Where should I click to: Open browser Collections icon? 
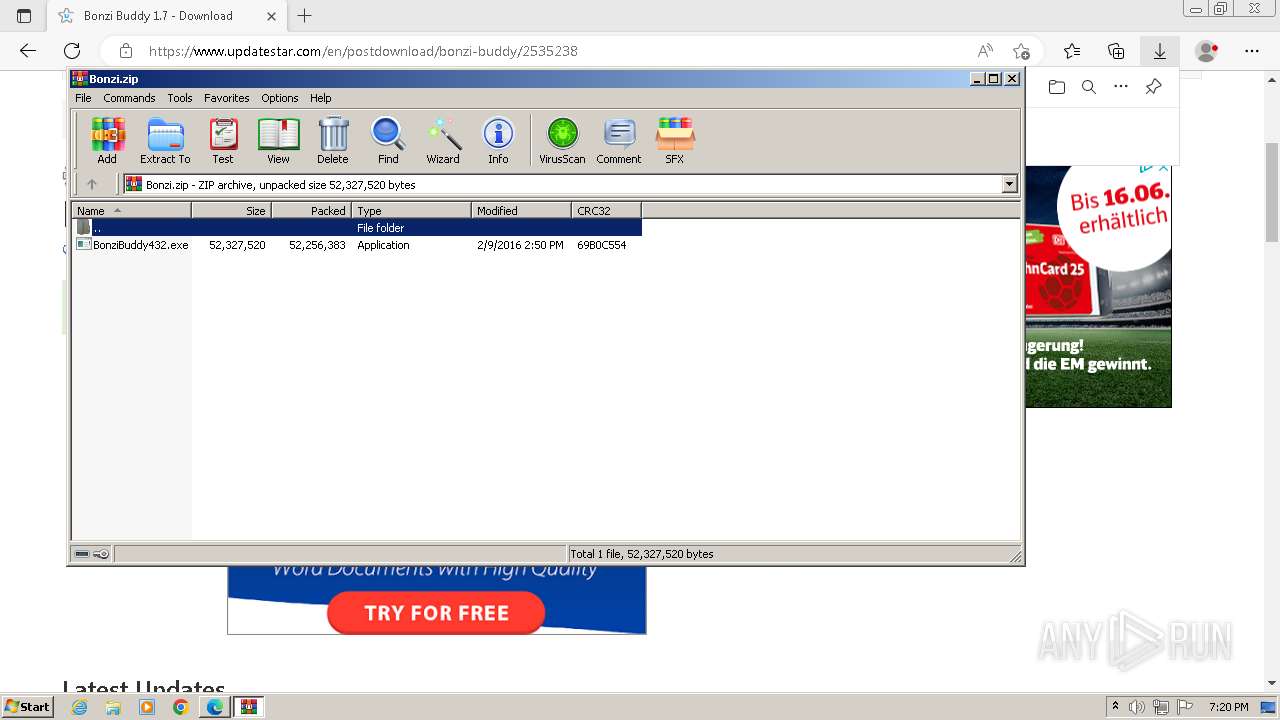coord(1116,51)
